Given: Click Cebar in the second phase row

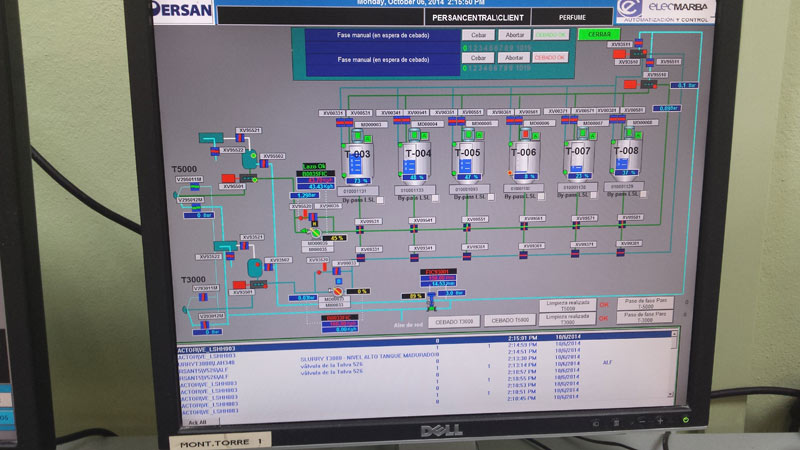Looking at the screenshot, I should [478, 58].
